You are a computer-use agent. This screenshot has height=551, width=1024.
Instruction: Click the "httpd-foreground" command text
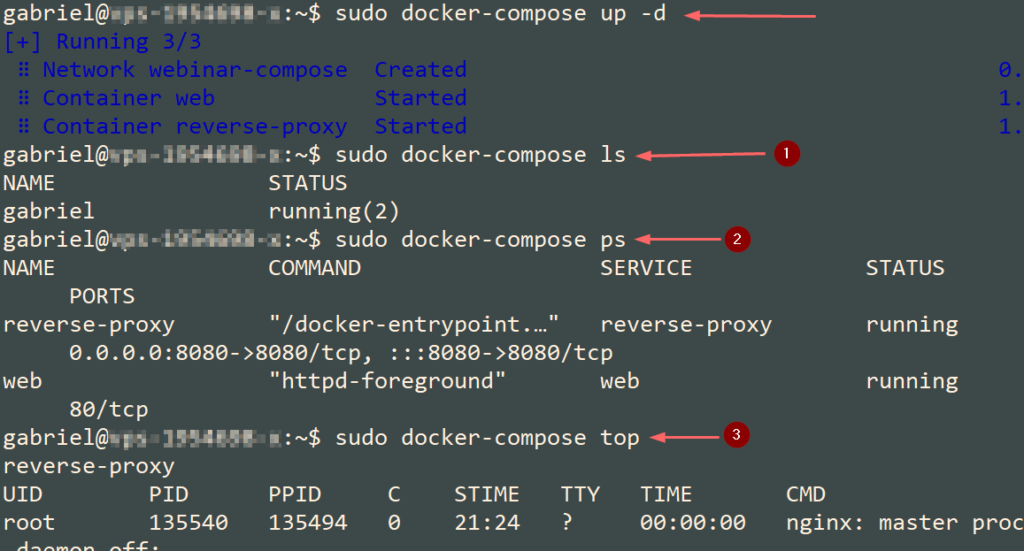(x=380, y=381)
